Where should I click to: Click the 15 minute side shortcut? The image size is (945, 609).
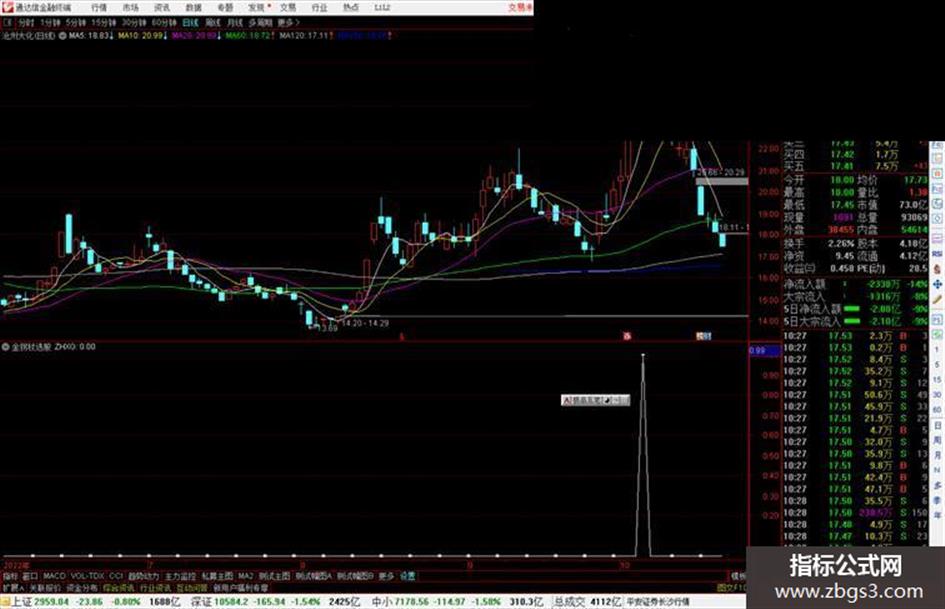click(937, 379)
